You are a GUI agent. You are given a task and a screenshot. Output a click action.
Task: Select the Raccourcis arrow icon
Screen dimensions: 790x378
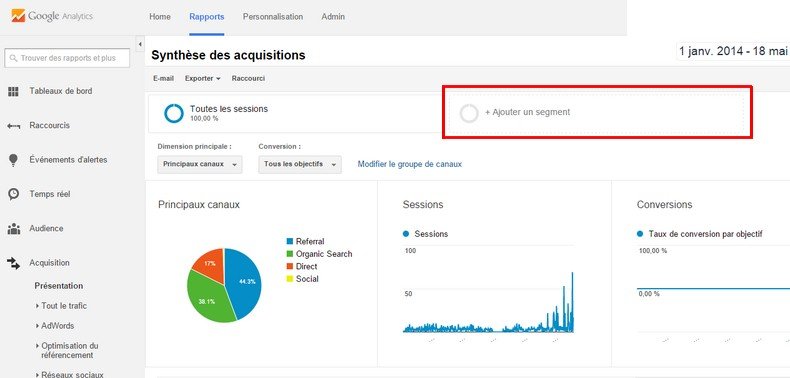(x=13, y=126)
